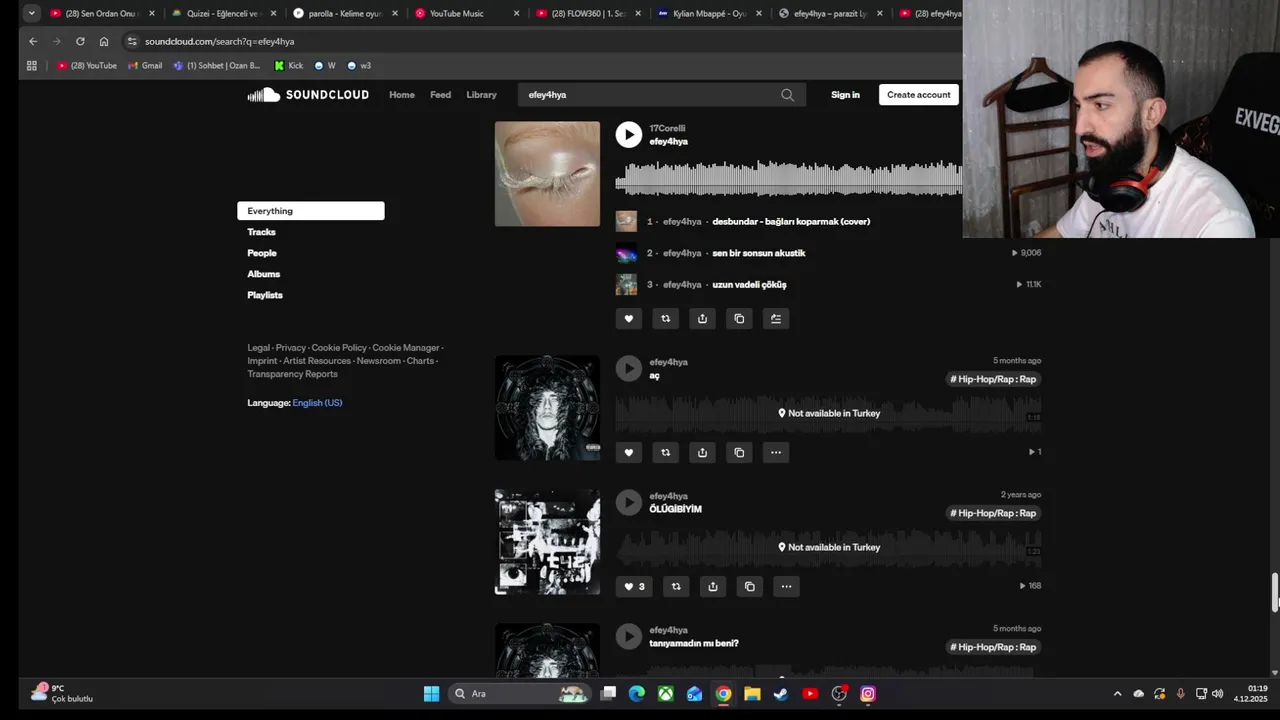Click the search magnifier icon in SoundCloud
The image size is (1280, 720).
click(788, 95)
